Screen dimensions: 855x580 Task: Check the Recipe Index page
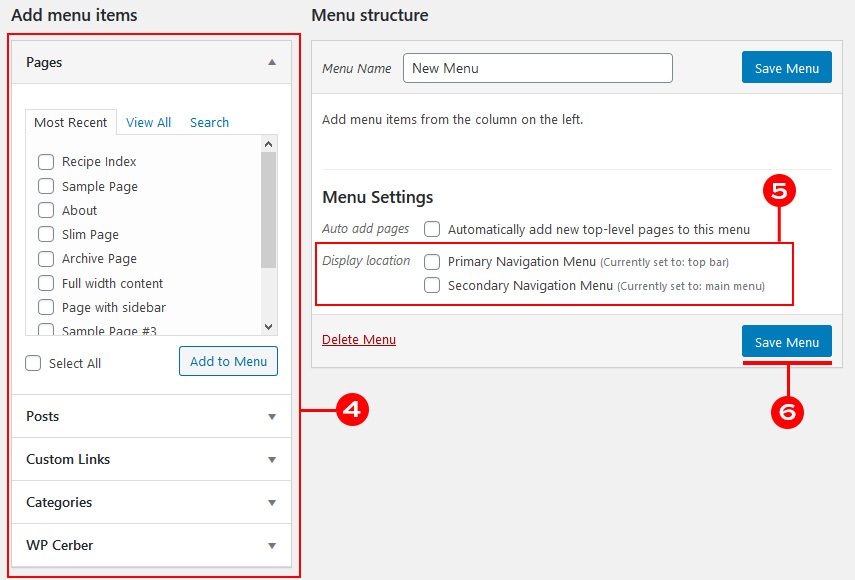[45, 161]
